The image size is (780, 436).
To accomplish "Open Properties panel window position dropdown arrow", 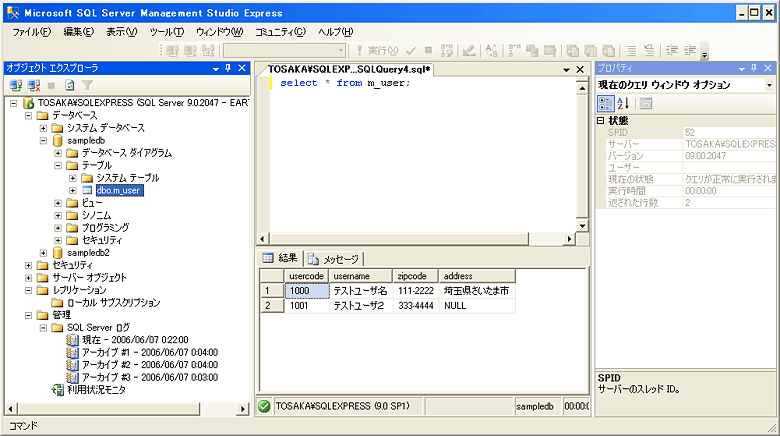I will [742, 69].
